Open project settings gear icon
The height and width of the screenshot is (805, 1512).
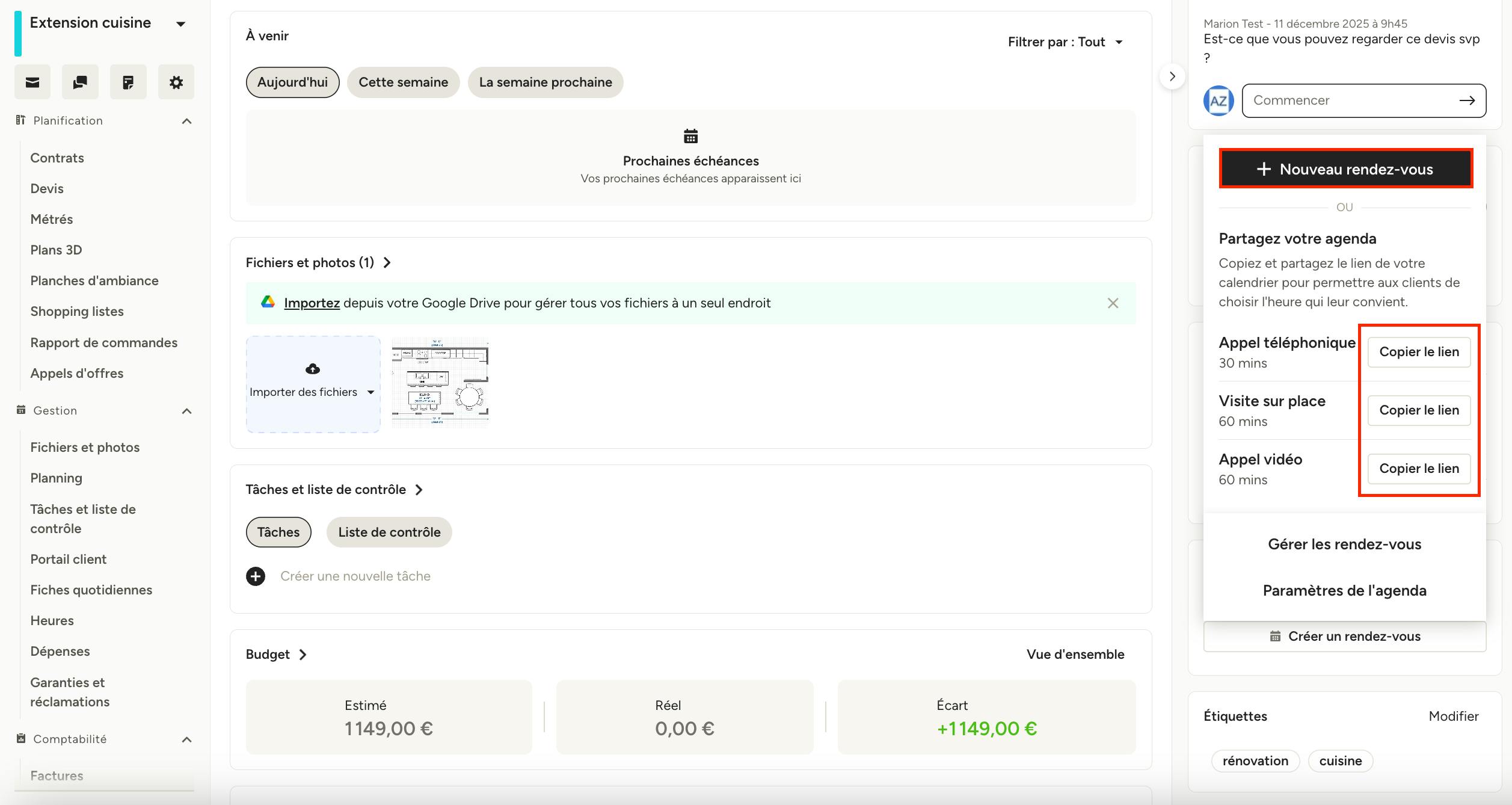click(176, 82)
